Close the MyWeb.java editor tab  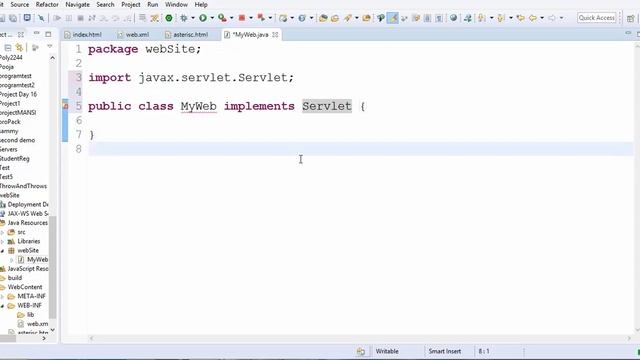click(276, 35)
